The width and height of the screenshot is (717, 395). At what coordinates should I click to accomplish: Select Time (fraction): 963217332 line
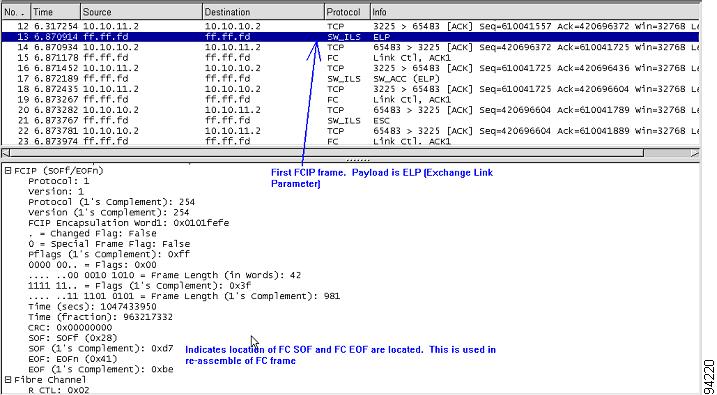coord(101,317)
